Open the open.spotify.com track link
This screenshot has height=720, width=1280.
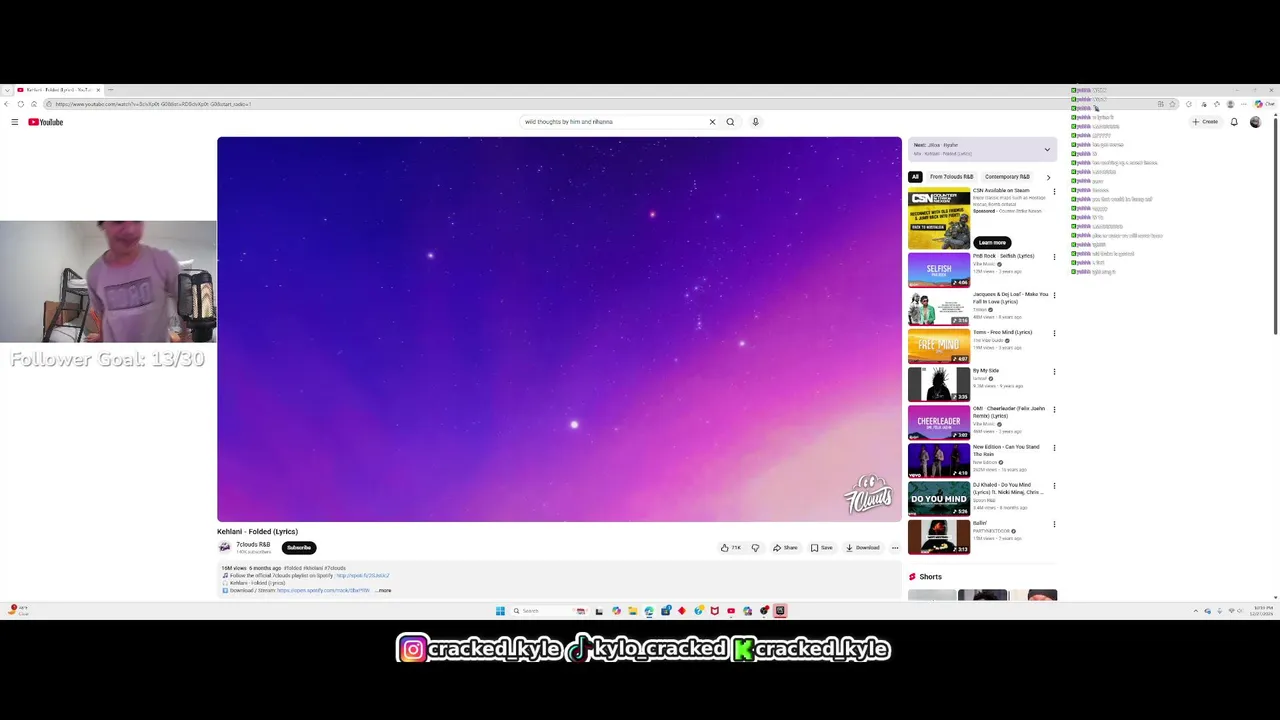[323, 591]
